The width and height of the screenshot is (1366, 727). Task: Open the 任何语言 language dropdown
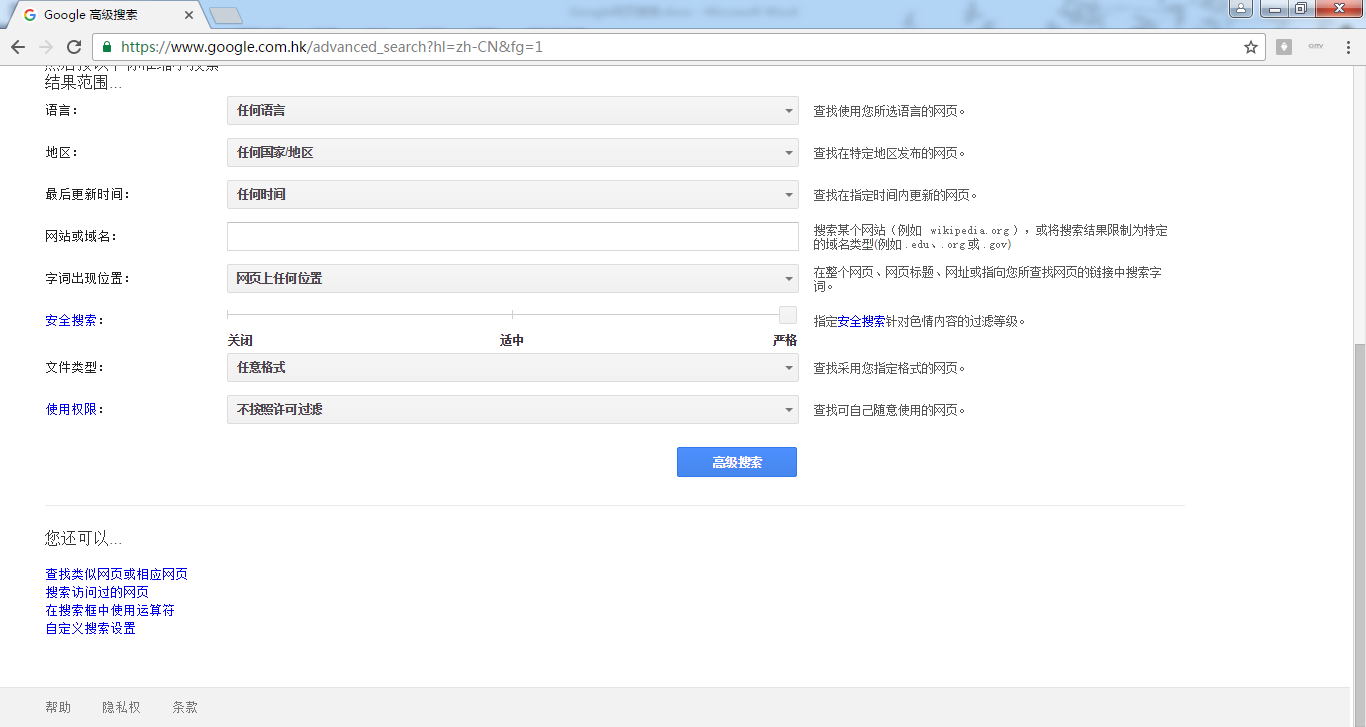pos(512,111)
